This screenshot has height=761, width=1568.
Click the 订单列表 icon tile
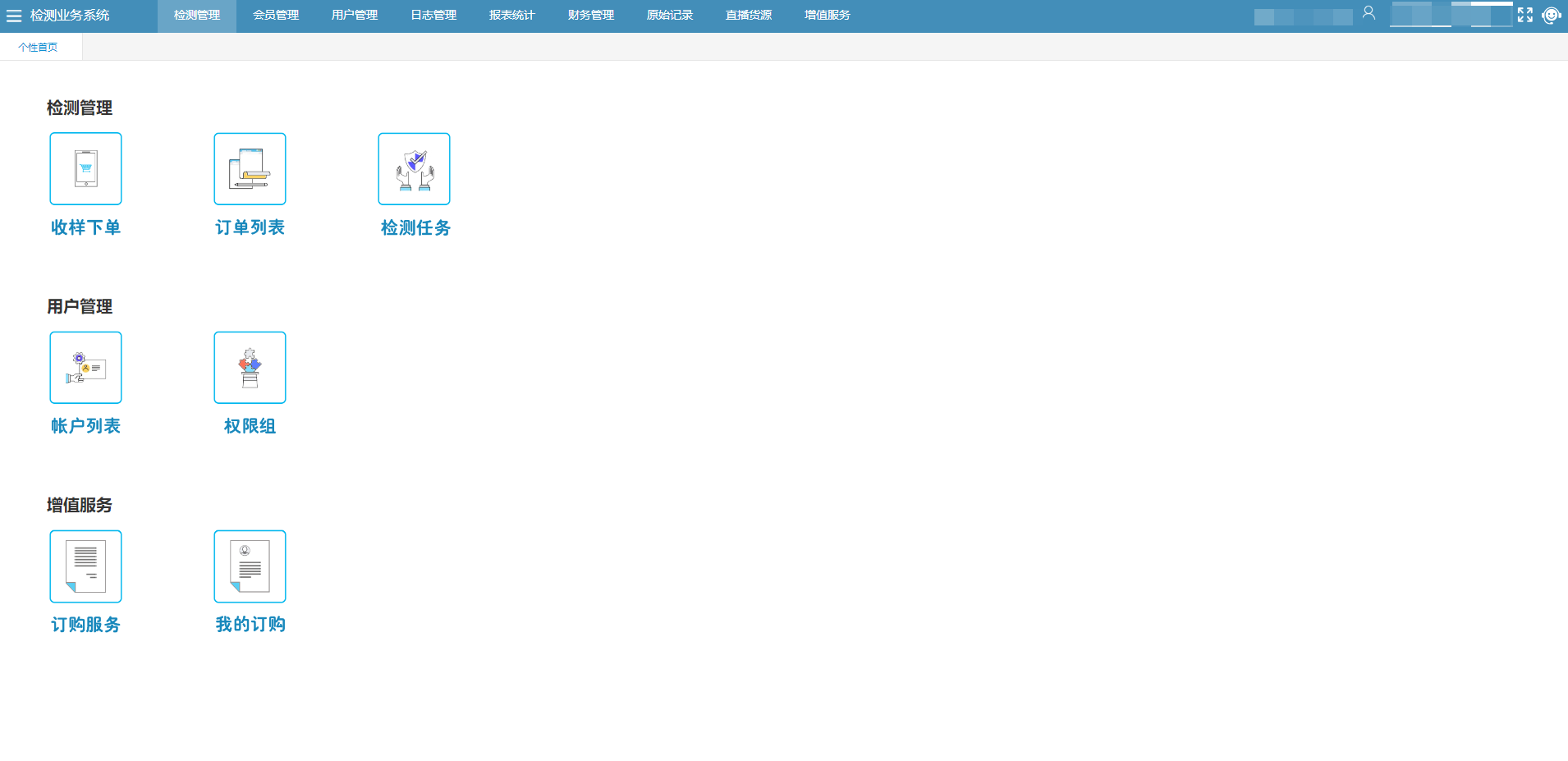pos(250,169)
